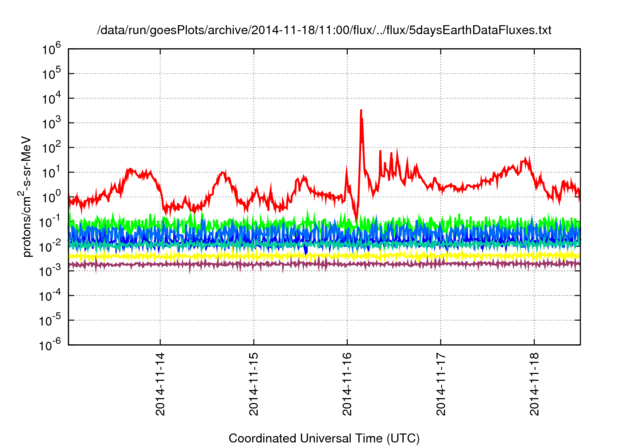Click the tall red flux spike peak

[x=361, y=111]
